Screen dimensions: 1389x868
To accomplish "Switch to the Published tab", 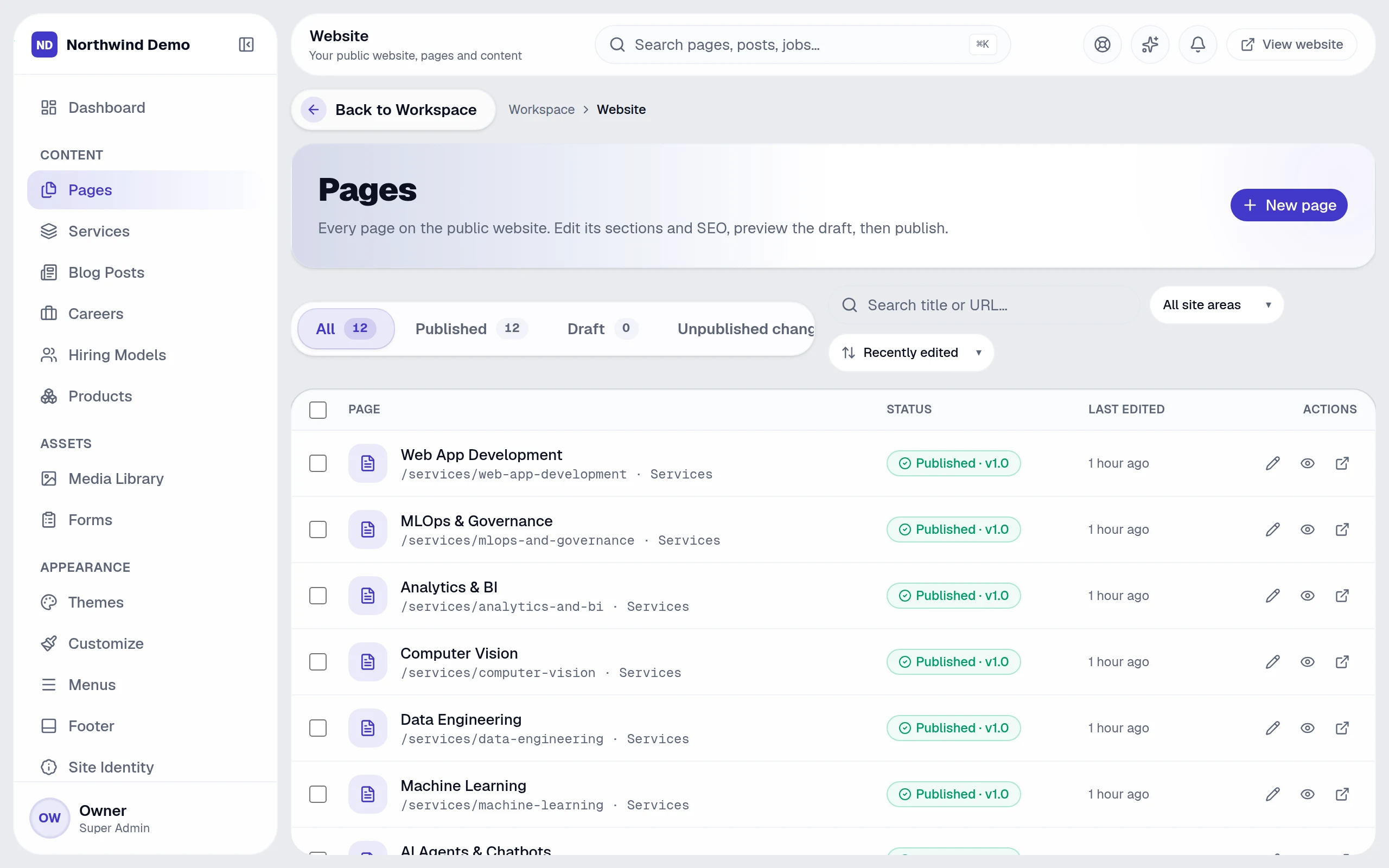I will pyautogui.click(x=471, y=329).
